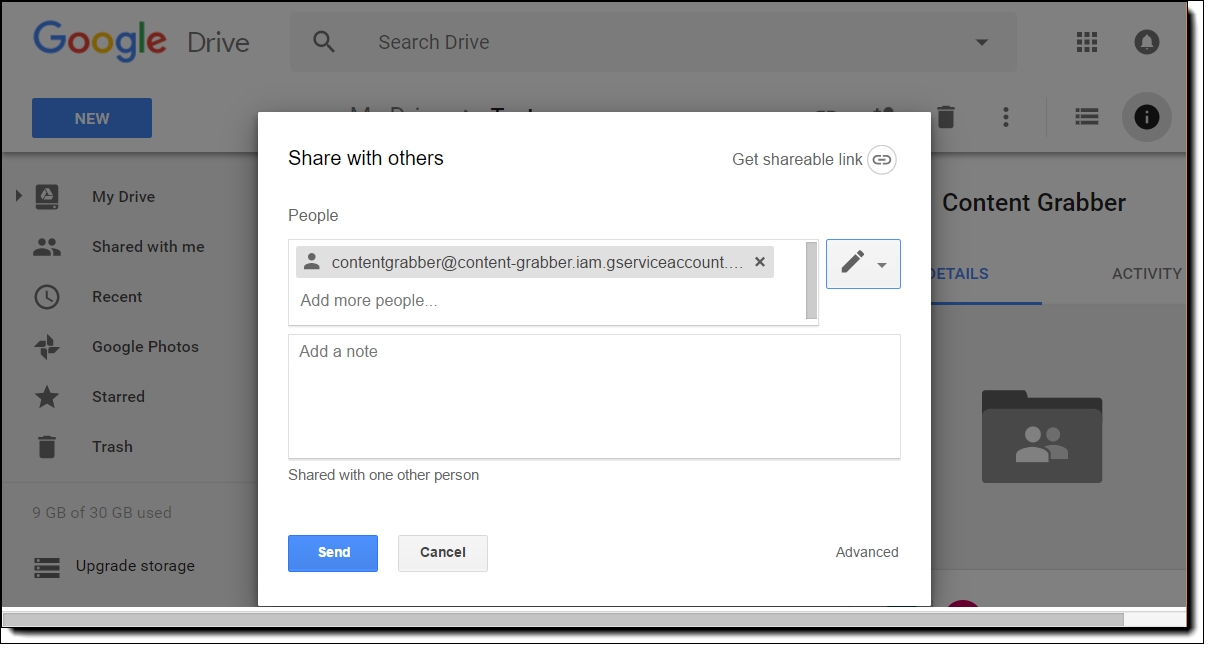
Task: Click the Add a note text area
Action: (594, 396)
